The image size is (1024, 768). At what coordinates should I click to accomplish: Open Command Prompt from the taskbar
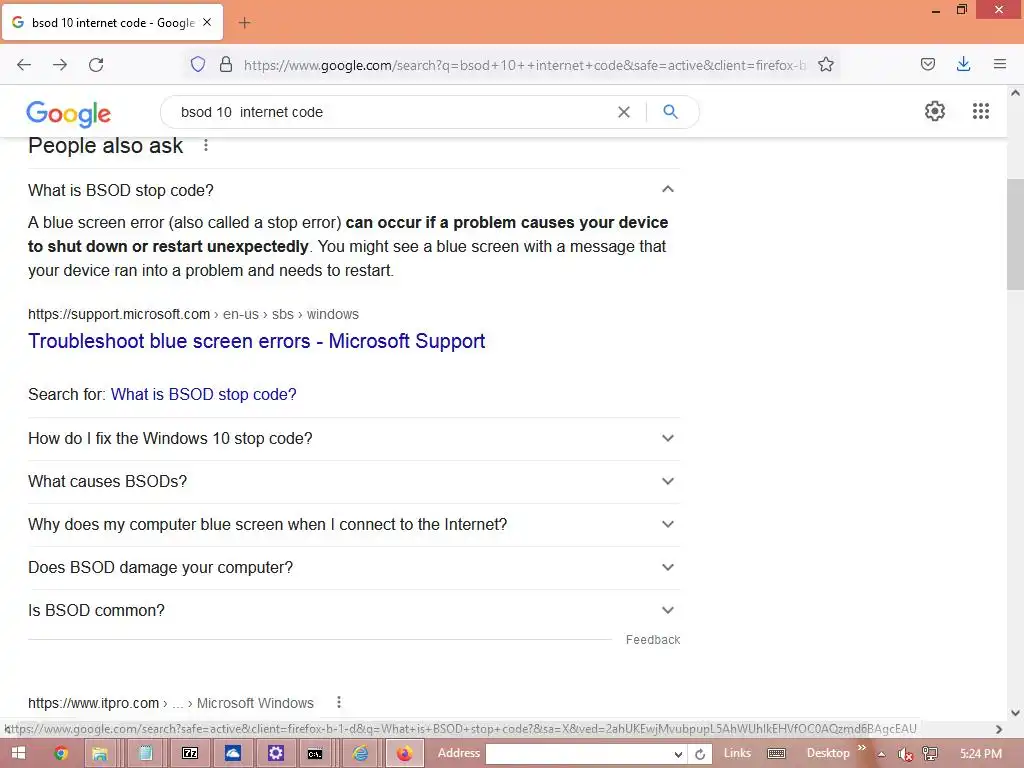(x=315, y=753)
